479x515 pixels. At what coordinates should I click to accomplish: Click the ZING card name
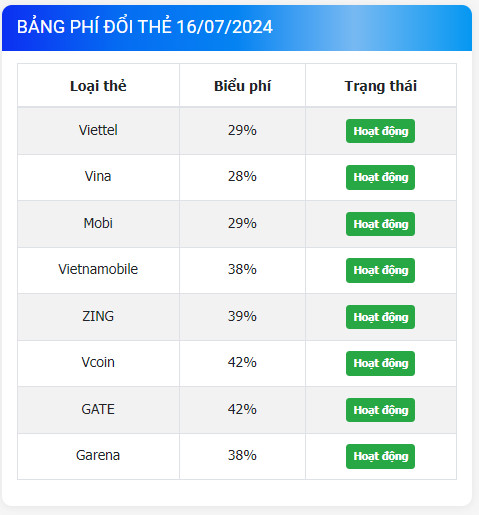(98, 316)
